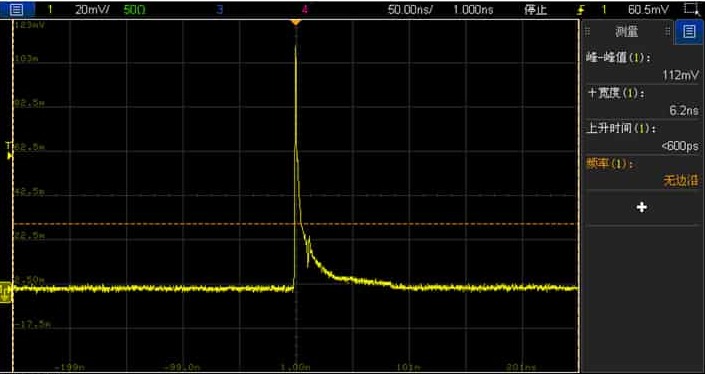Screen dimensions: 705x374
Task: Click the trigger level T marker on left edge
Action: [8, 150]
